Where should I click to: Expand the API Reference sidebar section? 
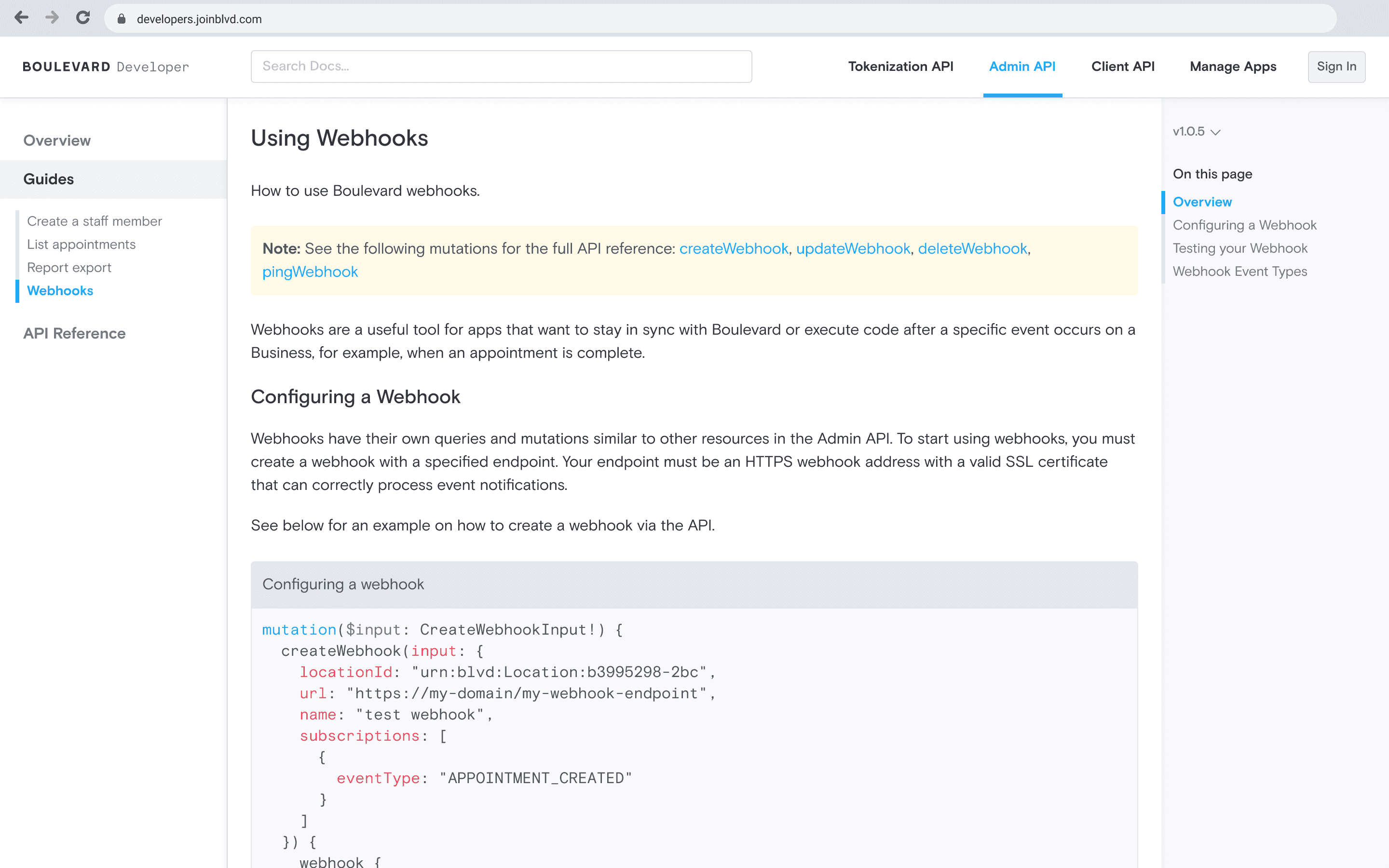pyautogui.click(x=74, y=334)
